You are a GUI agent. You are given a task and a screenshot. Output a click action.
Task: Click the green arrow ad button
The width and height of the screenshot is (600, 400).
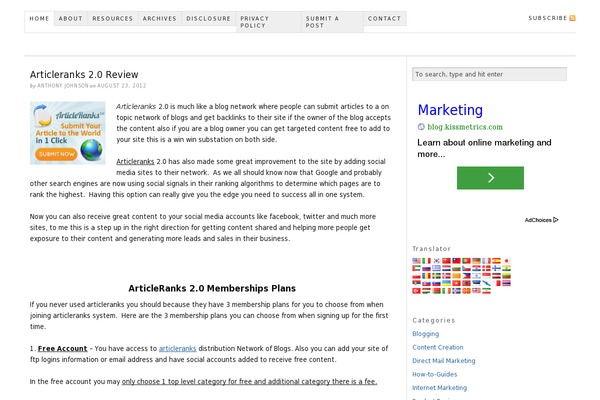490,178
